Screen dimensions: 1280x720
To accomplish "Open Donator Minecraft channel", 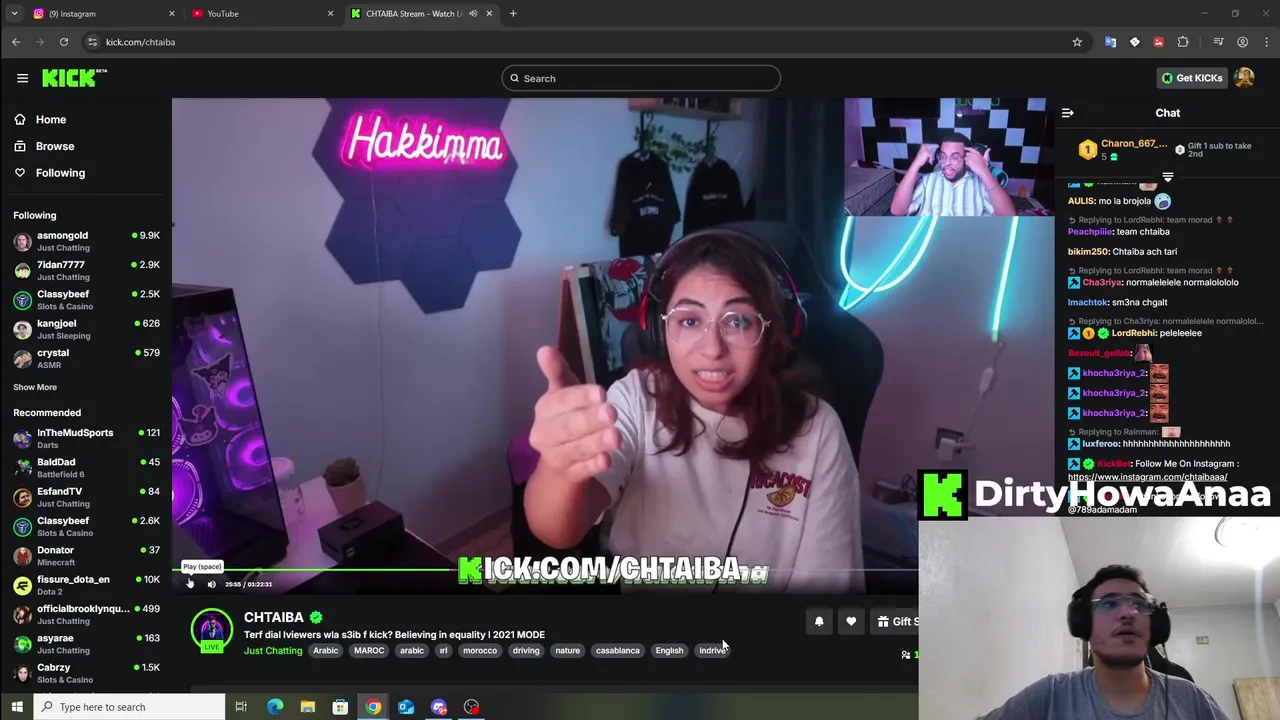I will 86,556.
